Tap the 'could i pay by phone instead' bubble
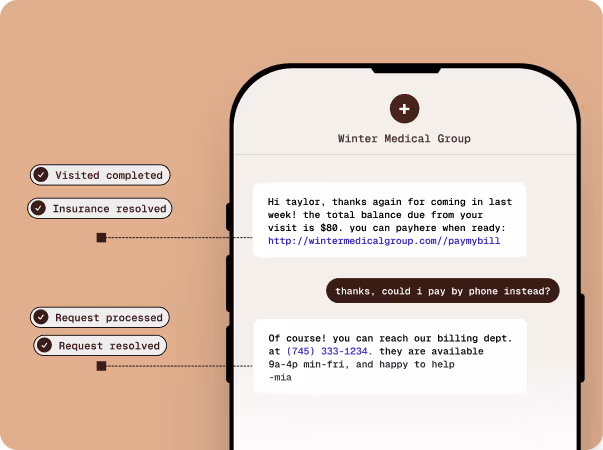The height and width of the screenshot is (450, 603). [x=443, y=291]
